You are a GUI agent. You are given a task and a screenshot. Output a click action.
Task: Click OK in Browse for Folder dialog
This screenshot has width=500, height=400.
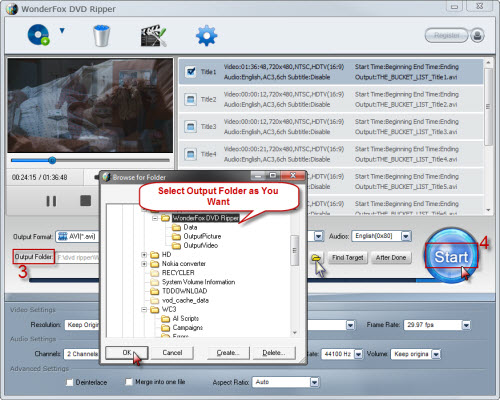(127, 353)
